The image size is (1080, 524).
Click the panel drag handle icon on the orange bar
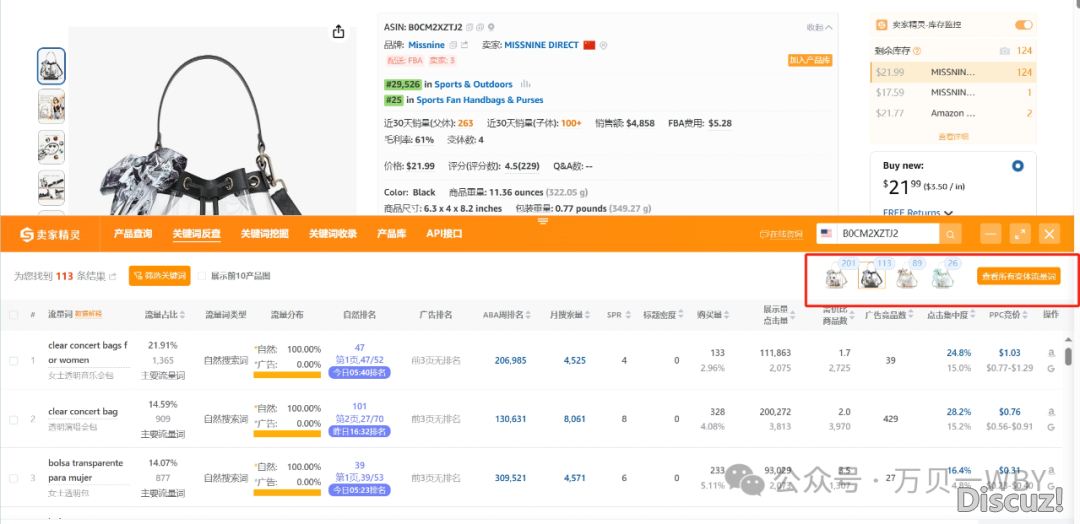543,221
